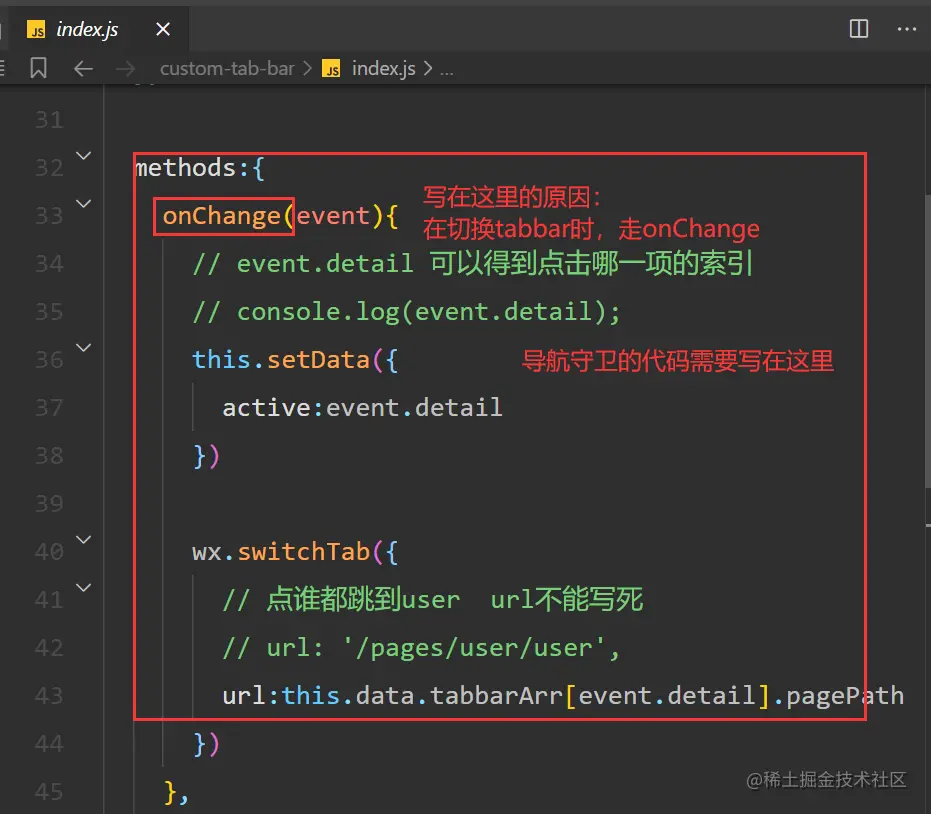The width and height of the screenshot is (931, 814).
Task: Select index.js in the breadcrumb path
Action: 384,69
